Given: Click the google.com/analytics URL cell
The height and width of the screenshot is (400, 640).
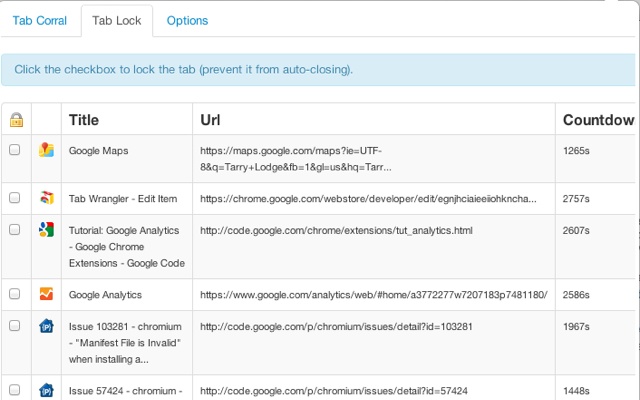Looking at the screenshot, I should click(374, 295).
